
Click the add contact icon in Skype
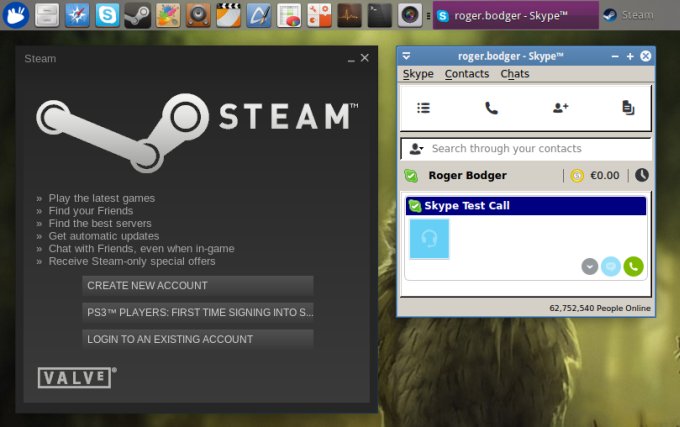coord(560,108)
